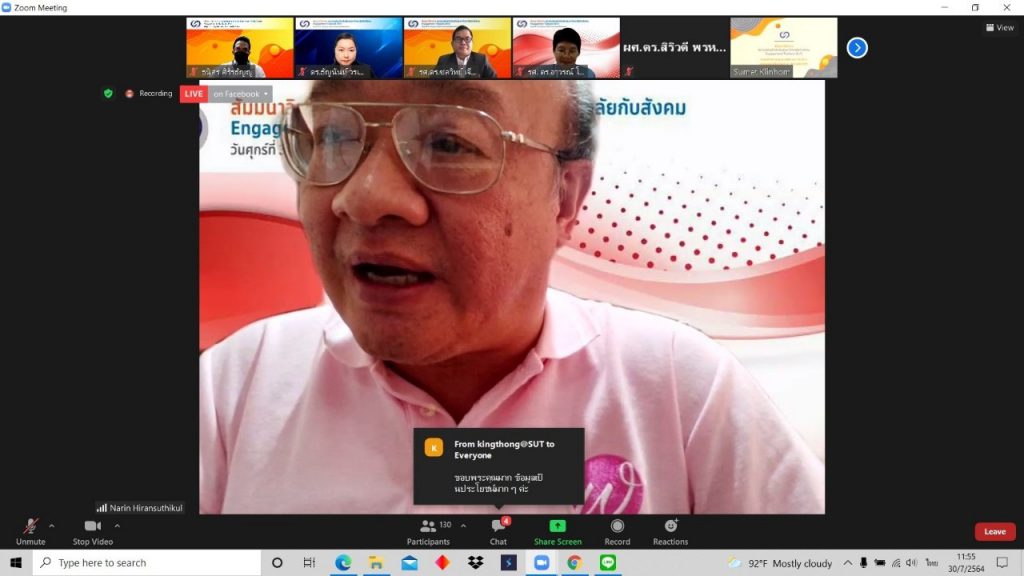Select Sumet Klinhom's video thumbnail
The width and height of the screenshot is (1024, 576).
tap(784, 48)
